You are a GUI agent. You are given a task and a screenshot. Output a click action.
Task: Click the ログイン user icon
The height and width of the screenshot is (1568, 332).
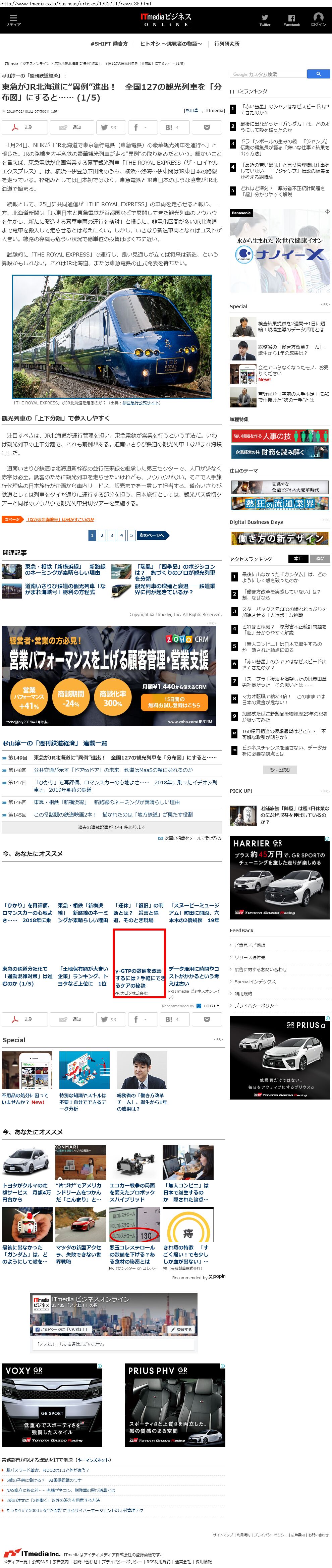(318, 19)
